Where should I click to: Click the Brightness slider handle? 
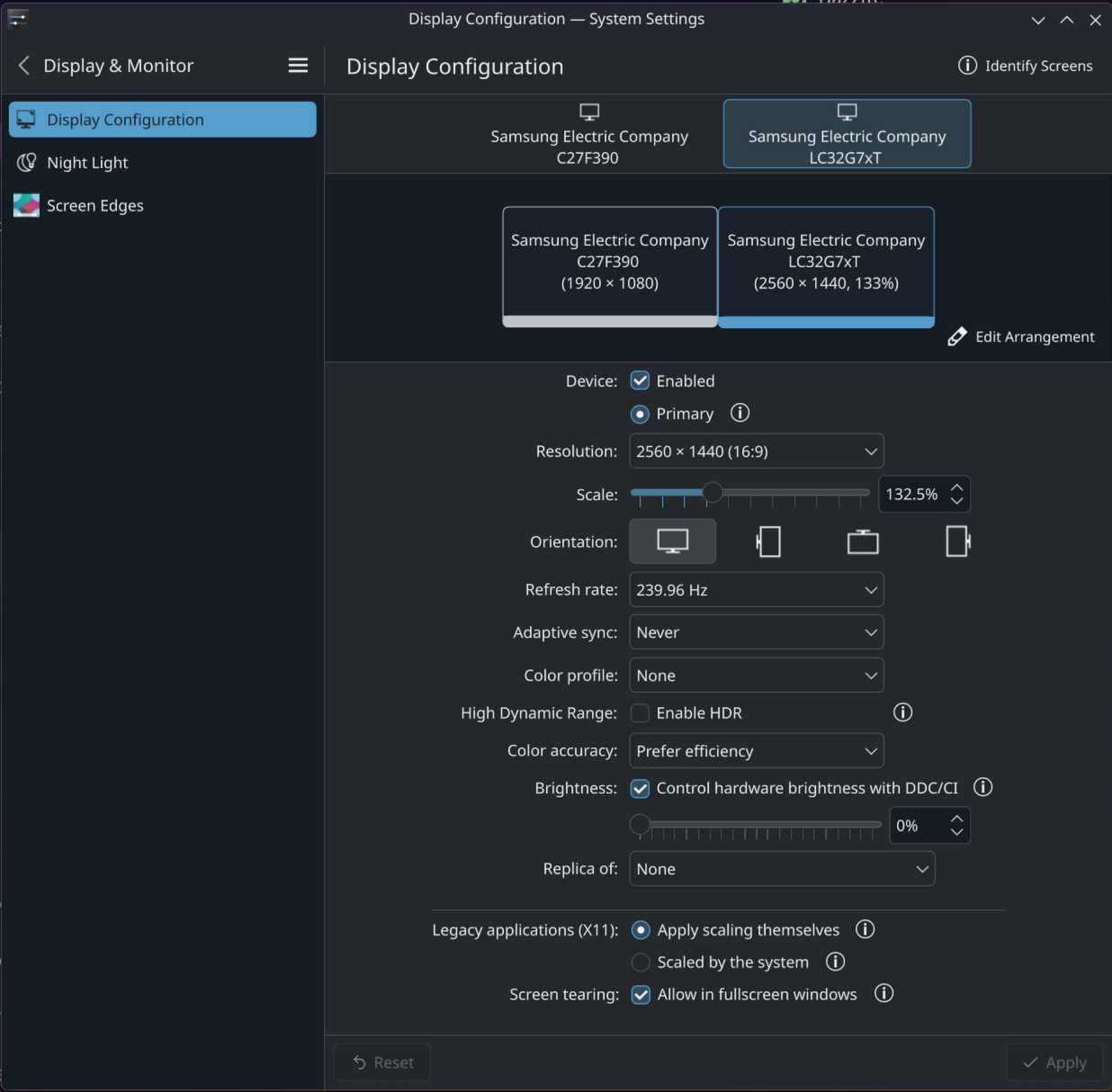(640, 824)
